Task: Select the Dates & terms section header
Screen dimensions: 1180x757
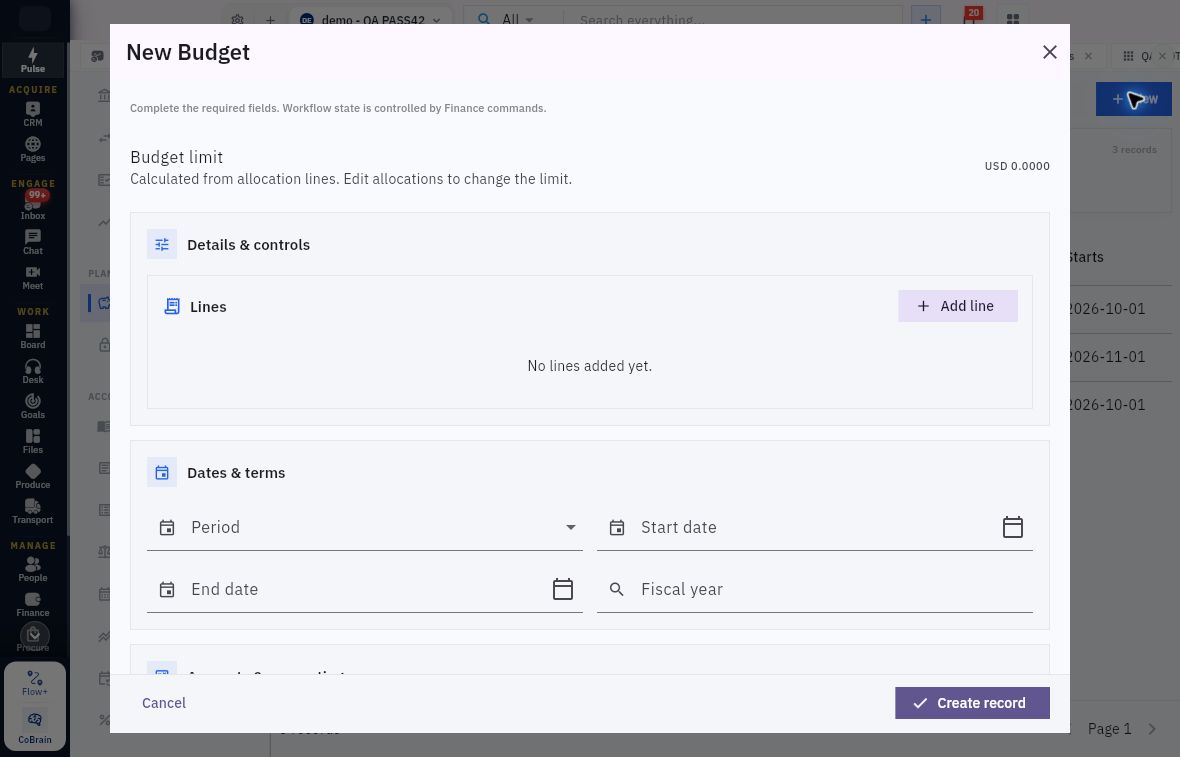Action: [236, 473]
